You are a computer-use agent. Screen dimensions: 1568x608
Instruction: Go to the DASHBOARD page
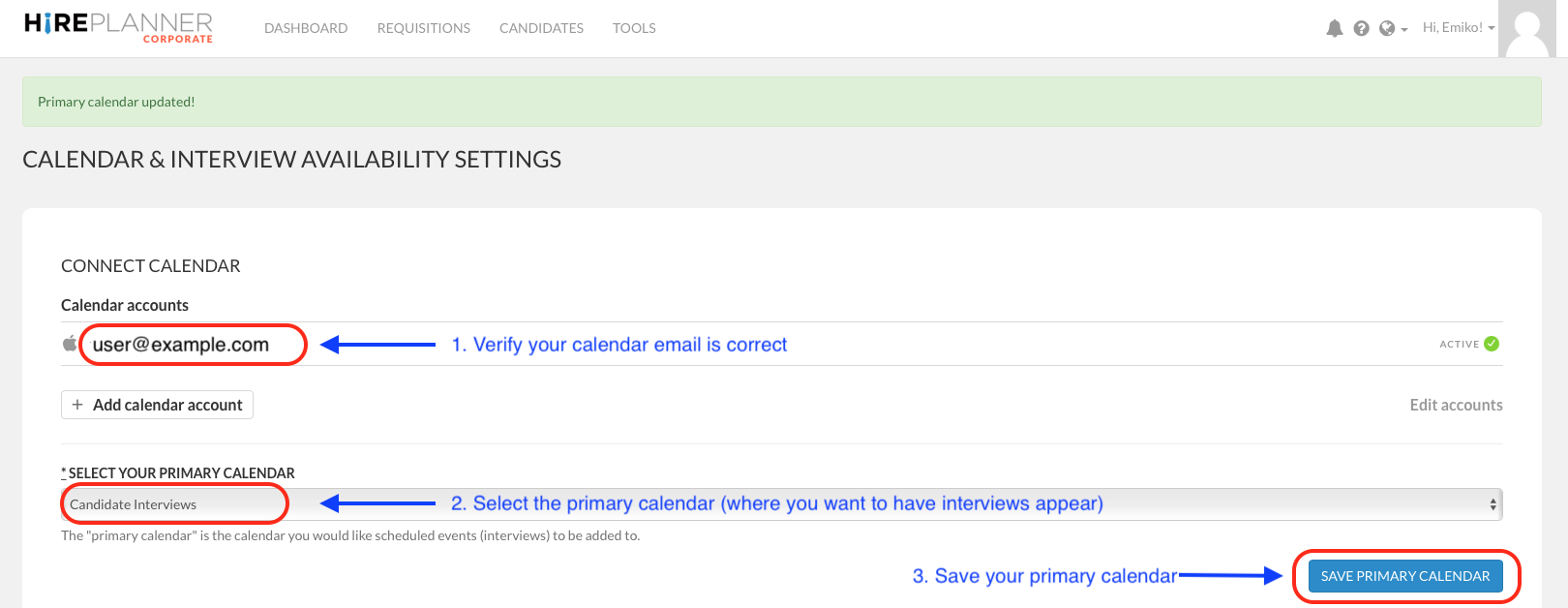306,28
